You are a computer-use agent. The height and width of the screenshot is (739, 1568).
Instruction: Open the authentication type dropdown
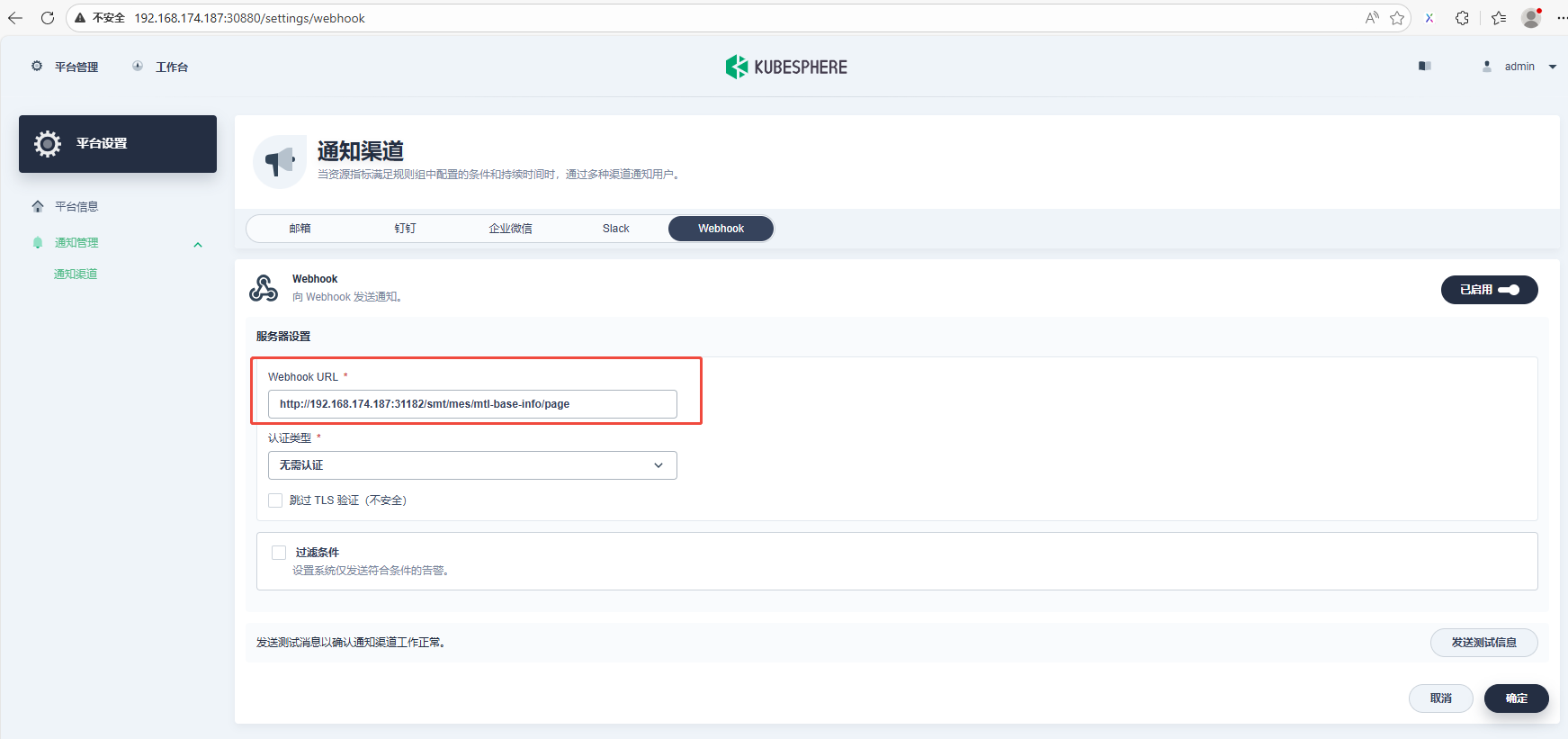(x=472, y=465)
